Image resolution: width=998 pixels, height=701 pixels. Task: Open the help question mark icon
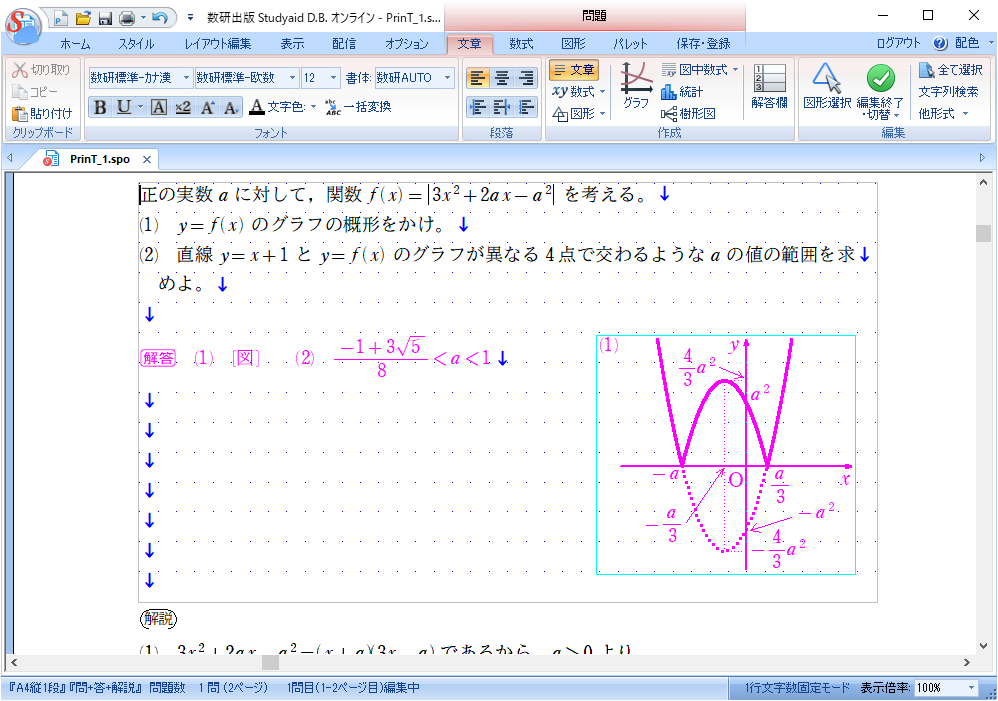[939, 44]
